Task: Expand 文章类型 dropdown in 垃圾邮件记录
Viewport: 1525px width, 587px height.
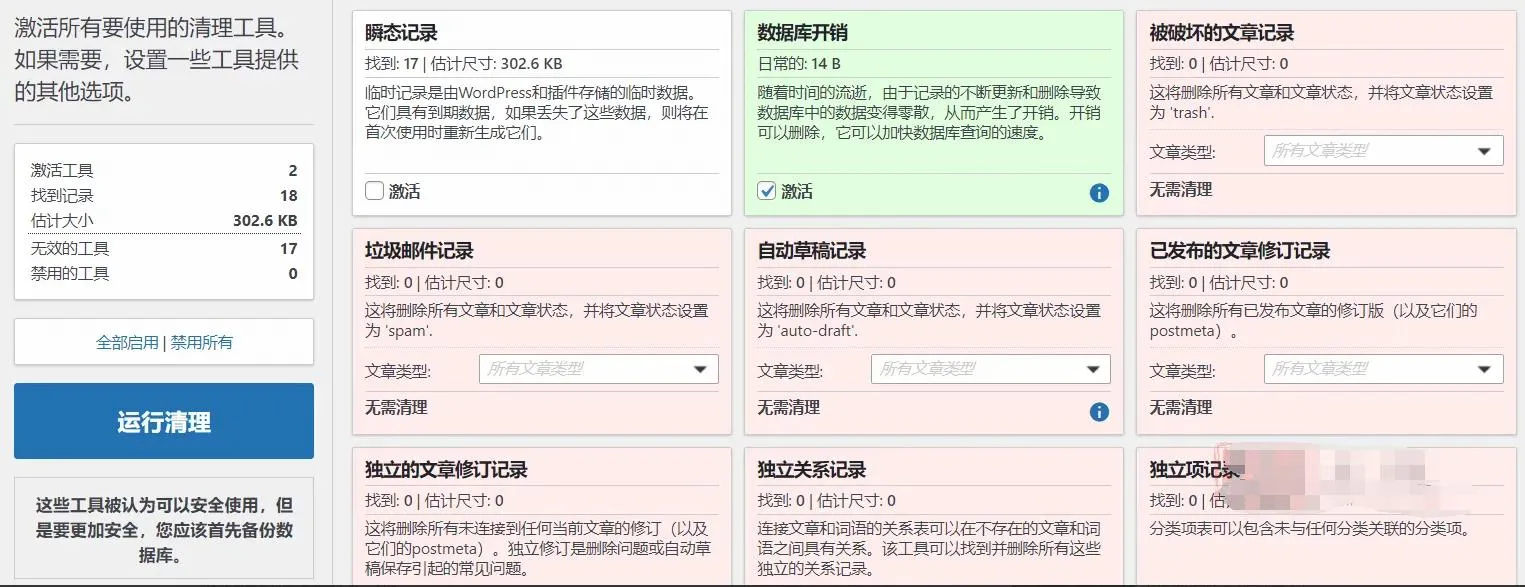Action: click(598, 369)
